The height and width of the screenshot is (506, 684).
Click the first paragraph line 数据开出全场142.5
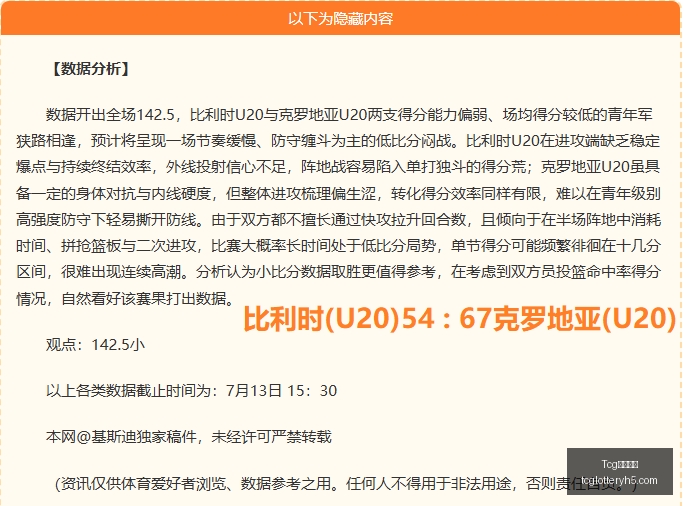[x=349, y=115]
